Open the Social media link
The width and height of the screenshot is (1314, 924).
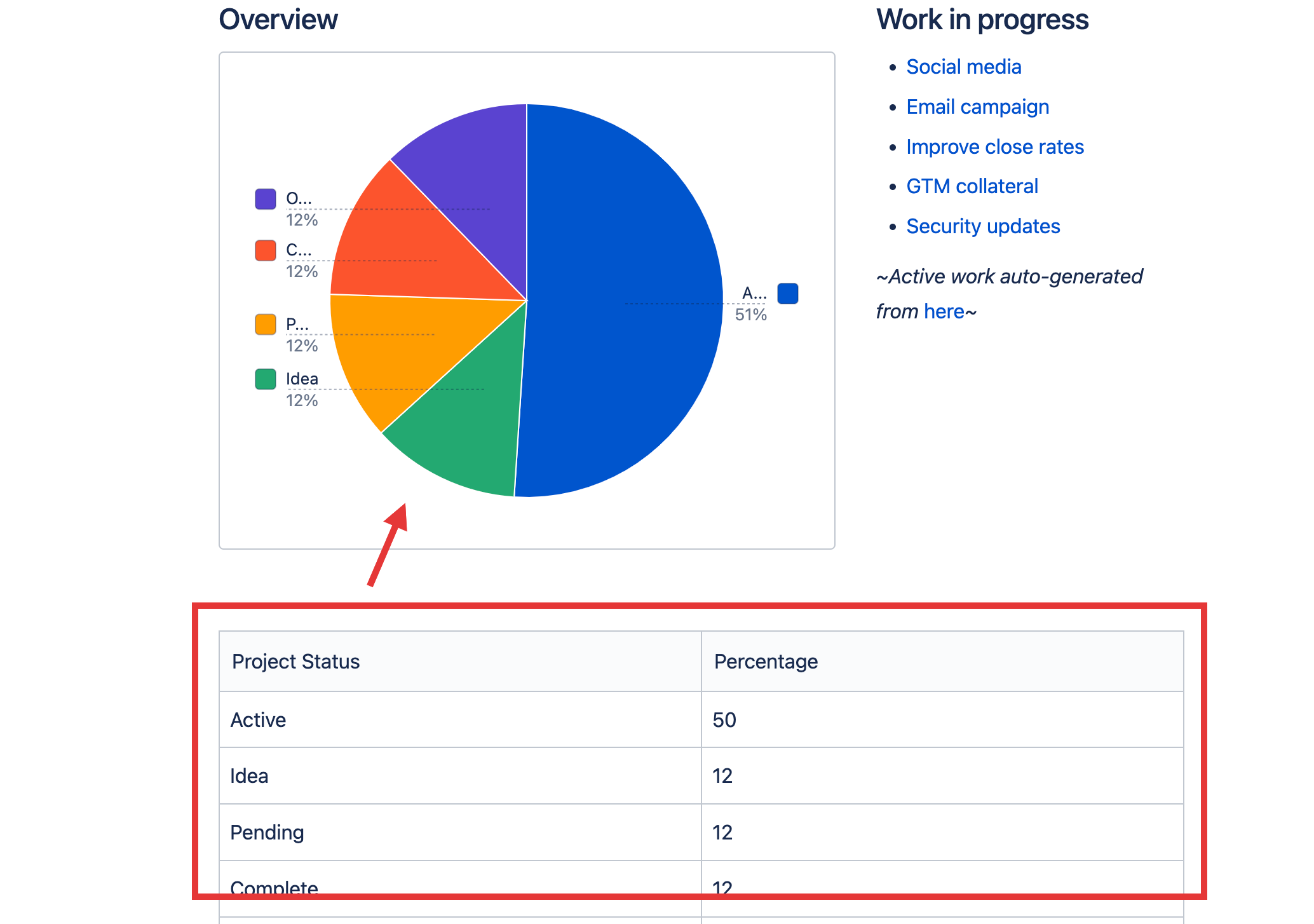[x=963, y=67]
